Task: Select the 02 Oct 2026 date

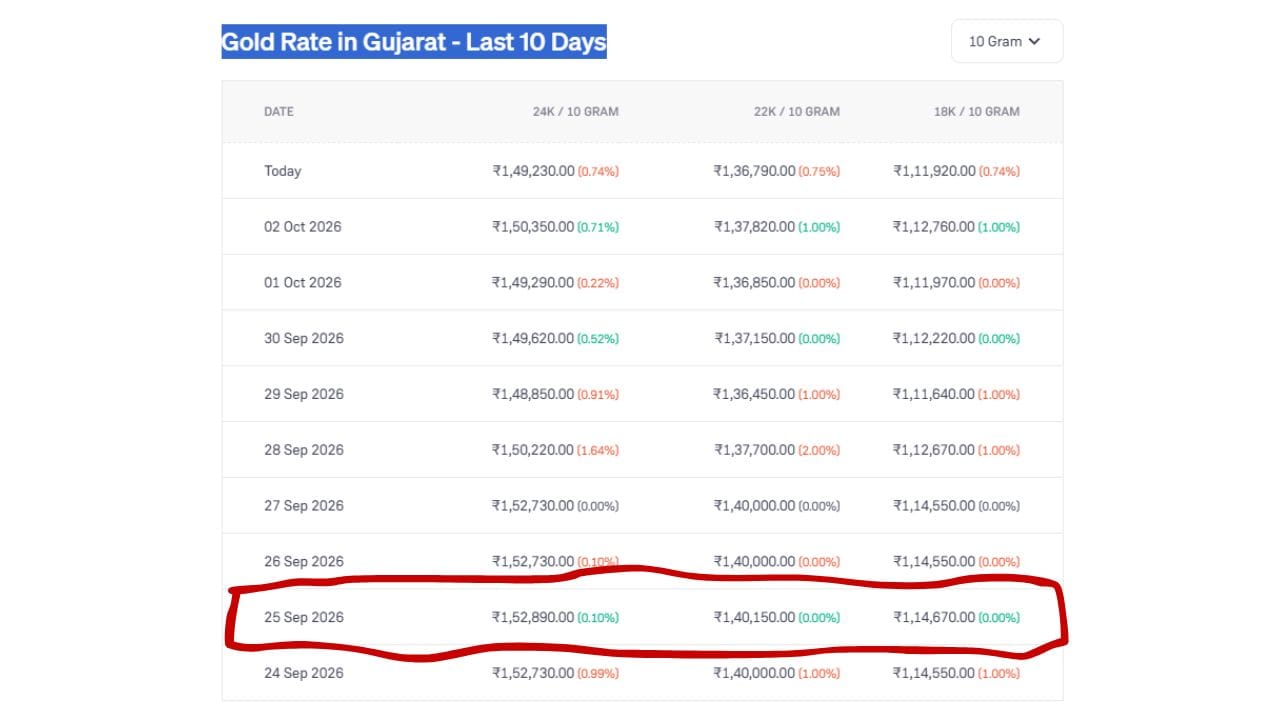Action: pos(303,227)
